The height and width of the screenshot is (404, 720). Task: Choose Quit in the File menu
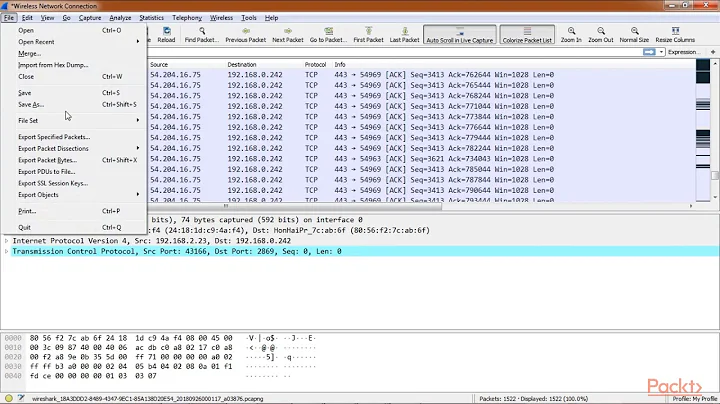73,227
